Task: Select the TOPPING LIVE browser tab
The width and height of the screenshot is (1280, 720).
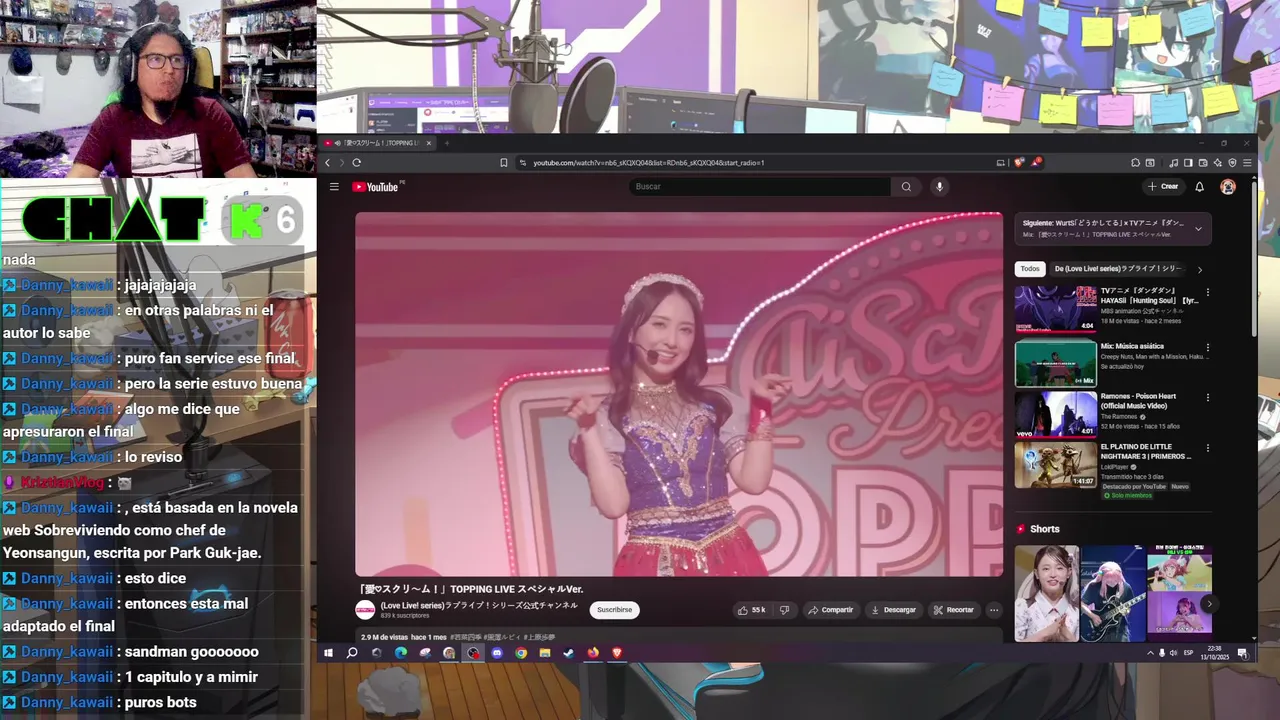Action: [378, 143]
